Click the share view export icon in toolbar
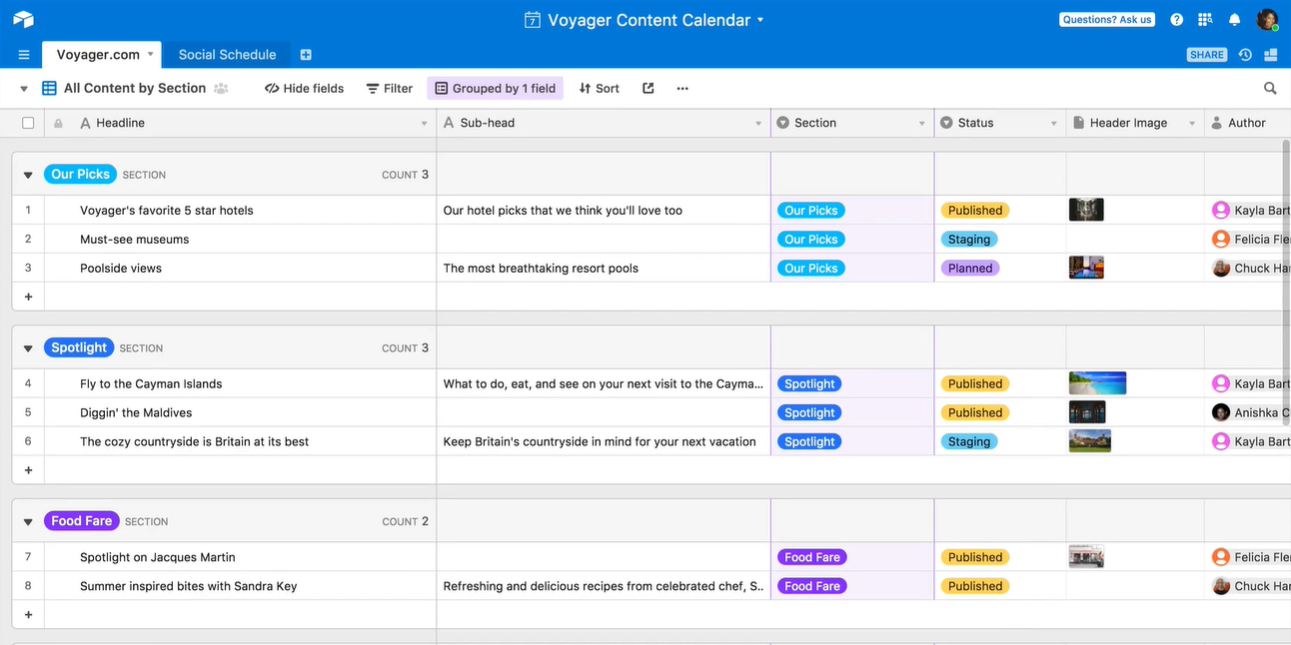The height and width of the screenshot is (645, 1291). tap(647, 88)
